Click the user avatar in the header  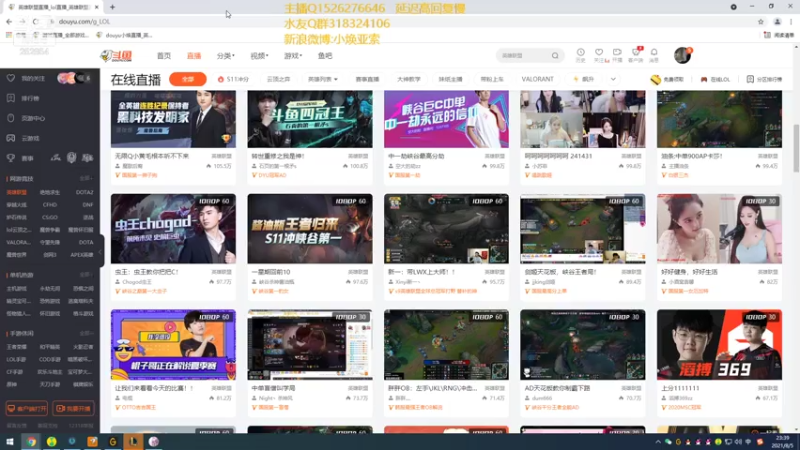click(682, 55)
